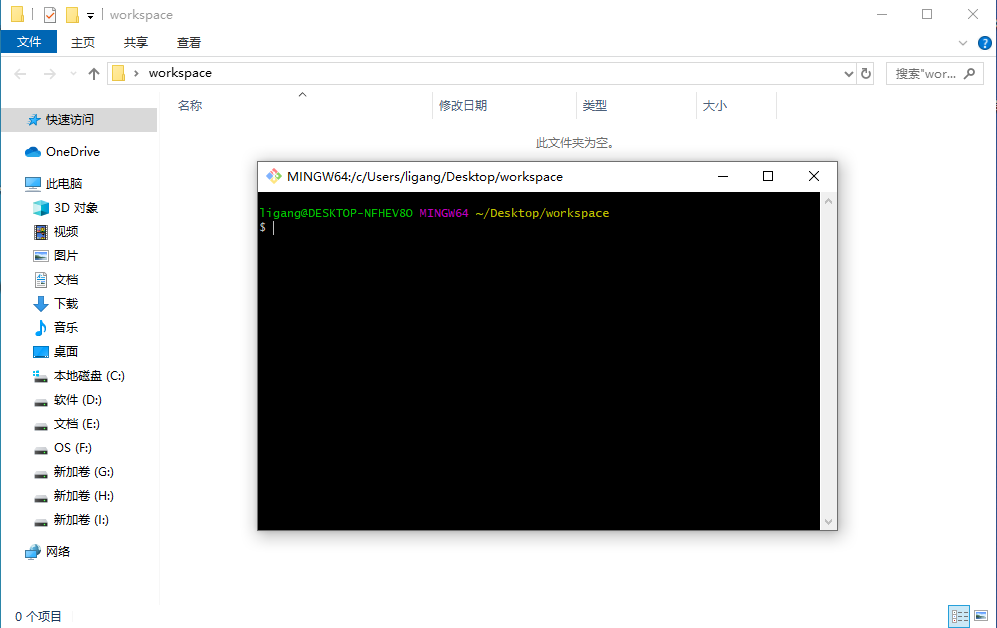The height and width of the screenshot is (628, 997).
Task: Click inside the Git Bash terminal prompt
Action: coord(539,361)
